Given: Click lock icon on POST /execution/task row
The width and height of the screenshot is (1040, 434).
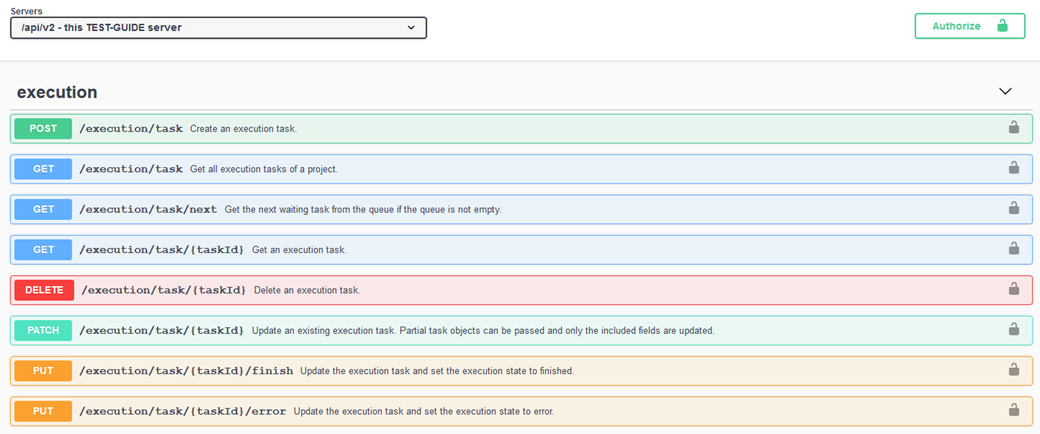Looking at the screenshot, I should coord(1013,128).
